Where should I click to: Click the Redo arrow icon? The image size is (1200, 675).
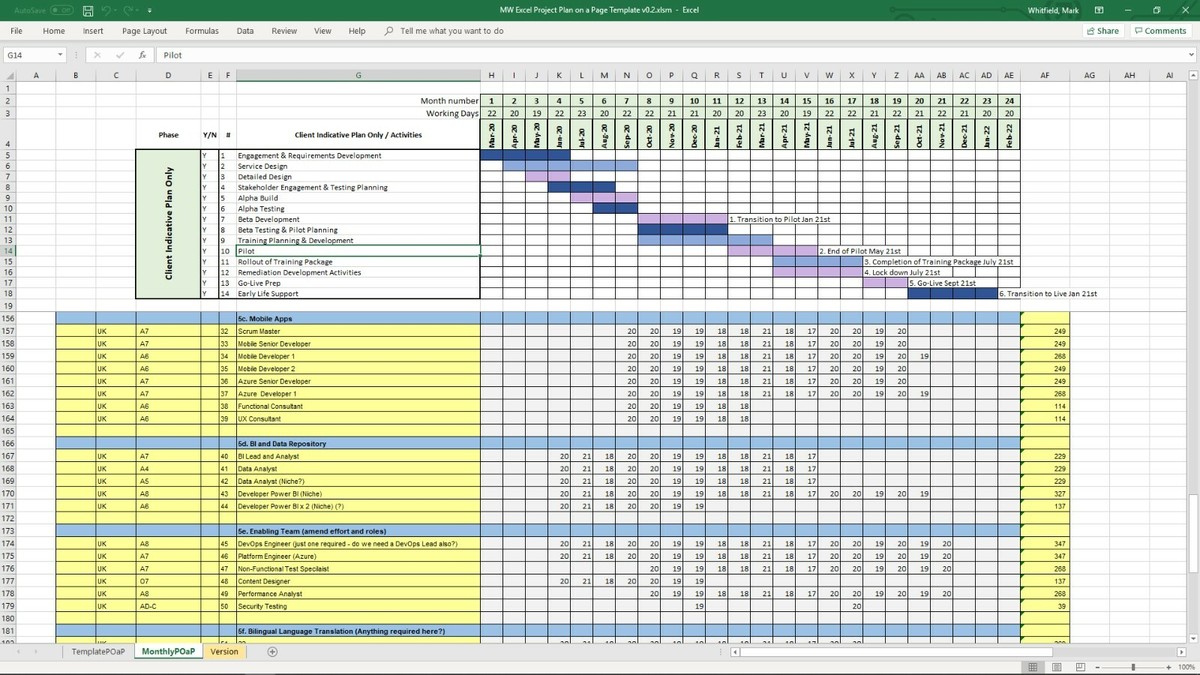[129, 10]
